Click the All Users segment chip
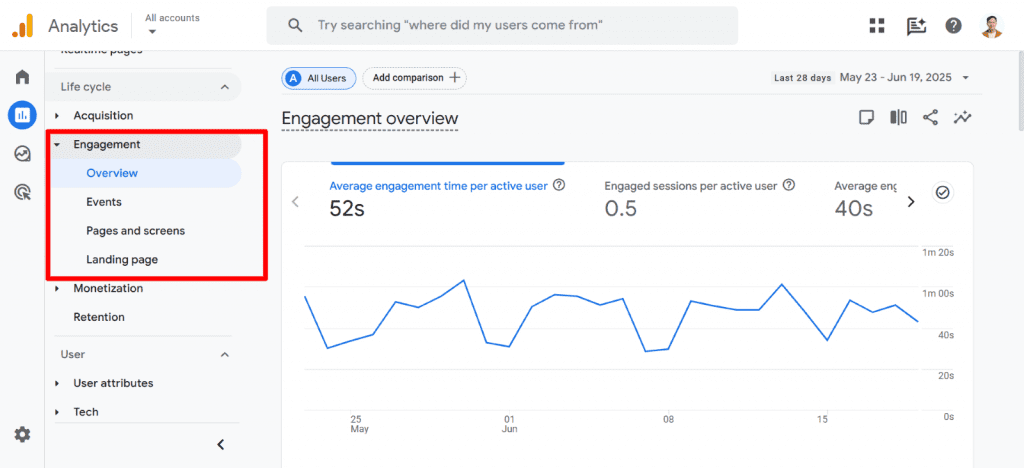Screen dimensions: 1024x468 click(319, 78)
